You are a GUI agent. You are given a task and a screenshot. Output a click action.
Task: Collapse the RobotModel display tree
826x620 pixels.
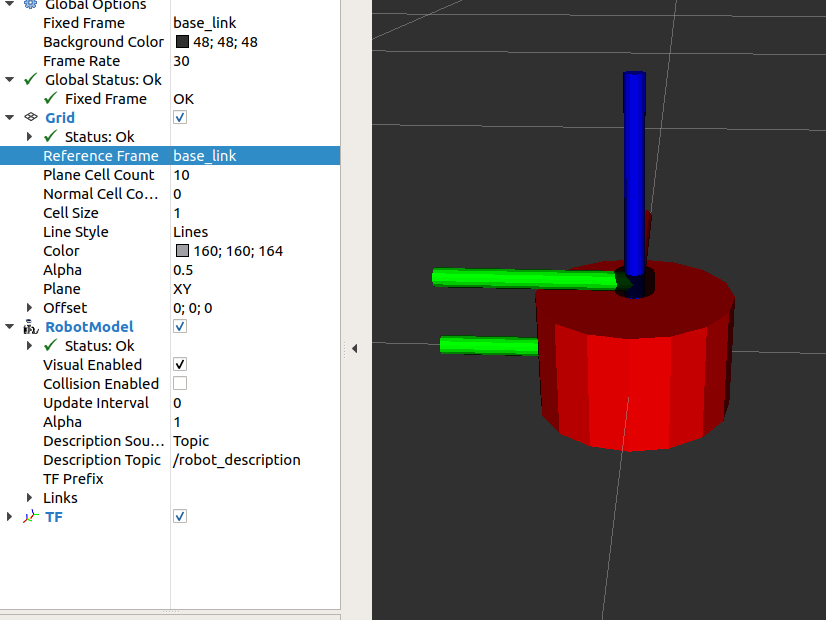coord(9,327)
